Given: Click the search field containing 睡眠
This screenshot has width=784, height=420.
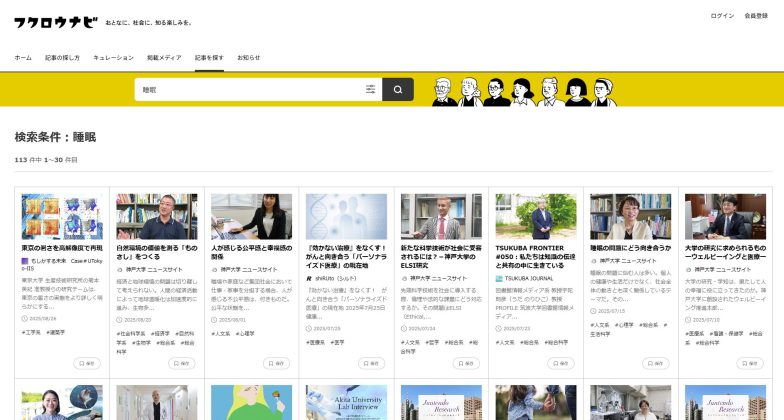Looking at the screenshot, I should [250, 90].
